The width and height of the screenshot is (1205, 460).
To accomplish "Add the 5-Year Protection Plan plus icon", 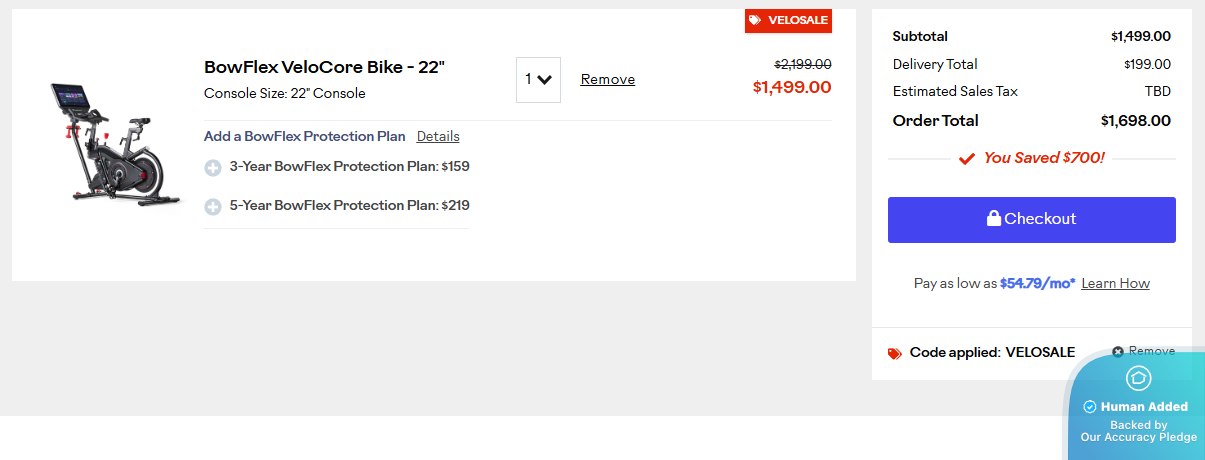I will tap(213, 207).
